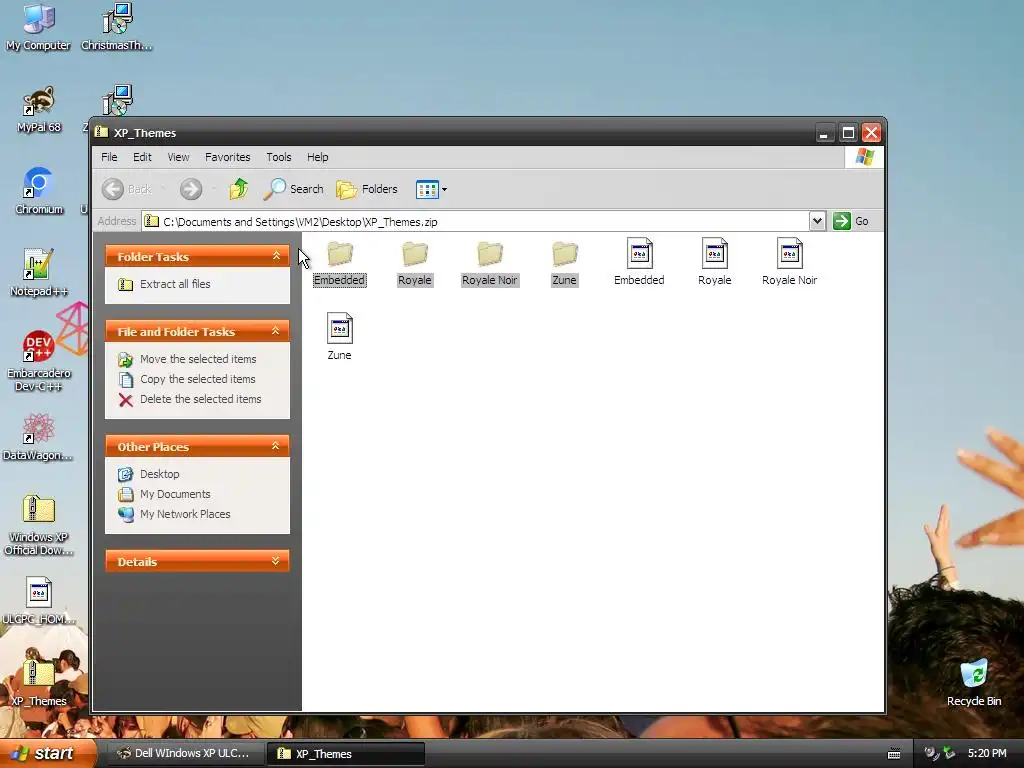Click Copy the selected items
The width and height of the screenshot is (1024, 768).
pyautogui.click(x=197, y=379)
